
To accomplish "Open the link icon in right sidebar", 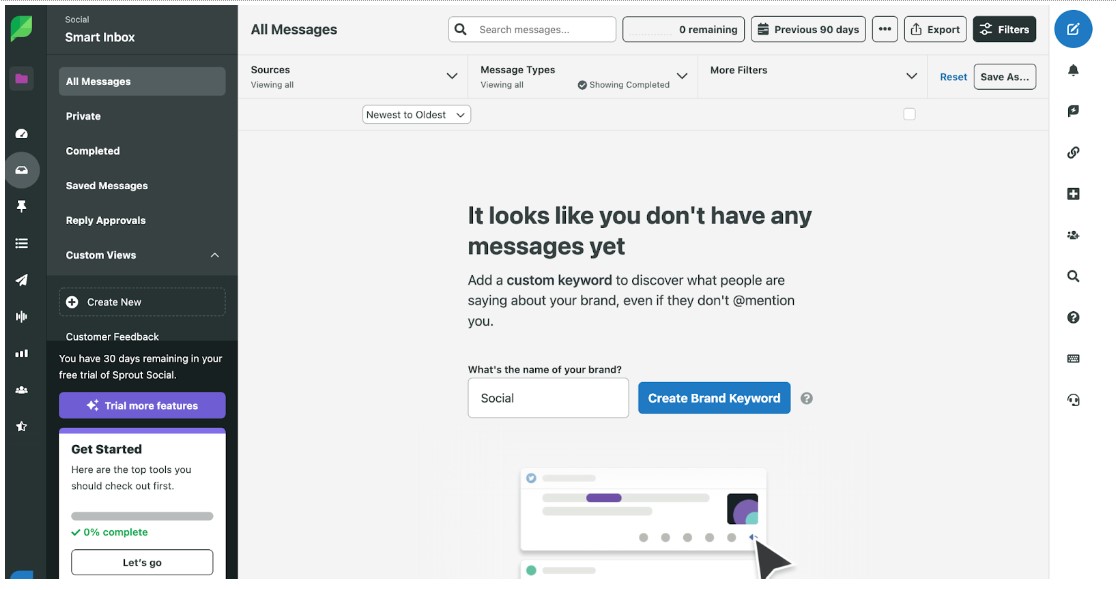I will point(1073,153).
